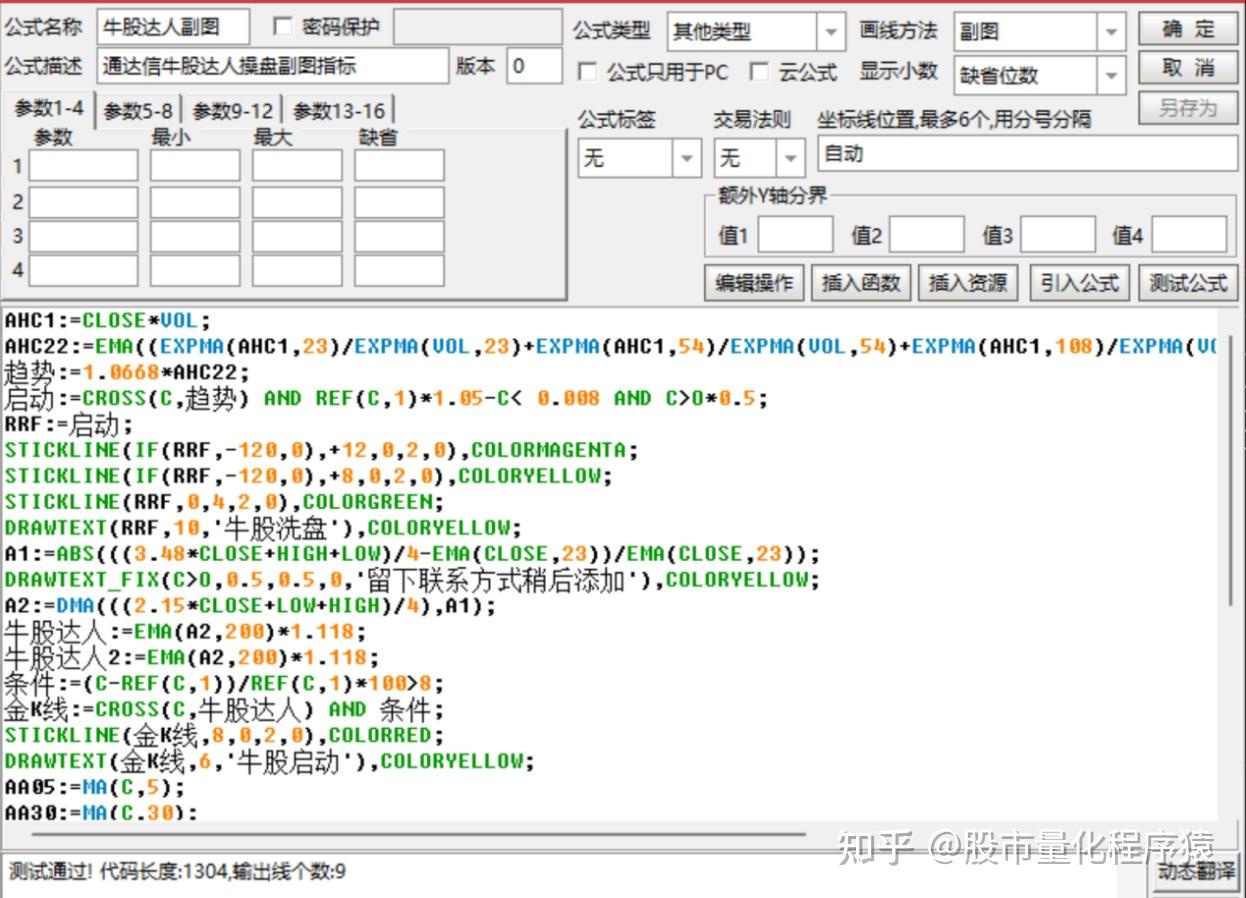Switch to the 参数5-8 tab
The image size is (1246, 898).
[x=138, y=111]
